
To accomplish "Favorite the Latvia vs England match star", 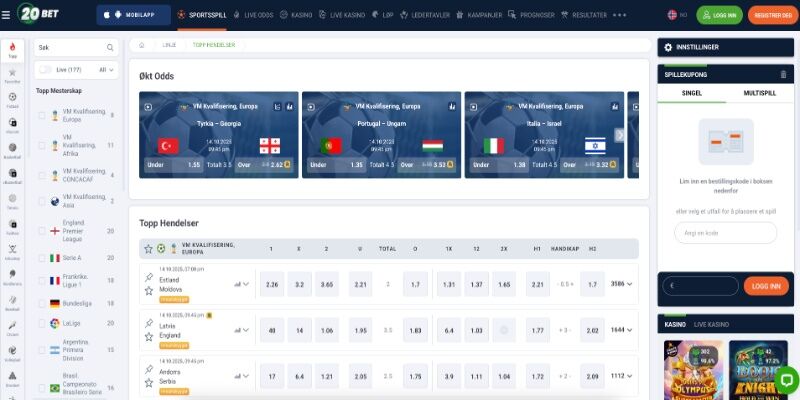I will (149, 336).
